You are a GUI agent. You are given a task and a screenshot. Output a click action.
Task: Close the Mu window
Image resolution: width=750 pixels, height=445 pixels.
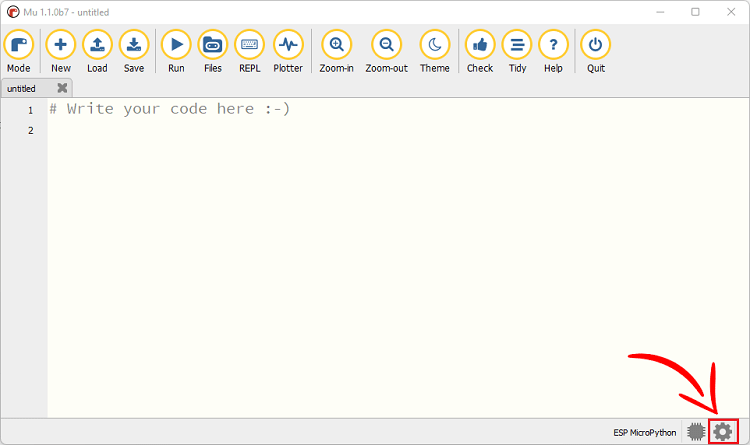click(731, 12)
